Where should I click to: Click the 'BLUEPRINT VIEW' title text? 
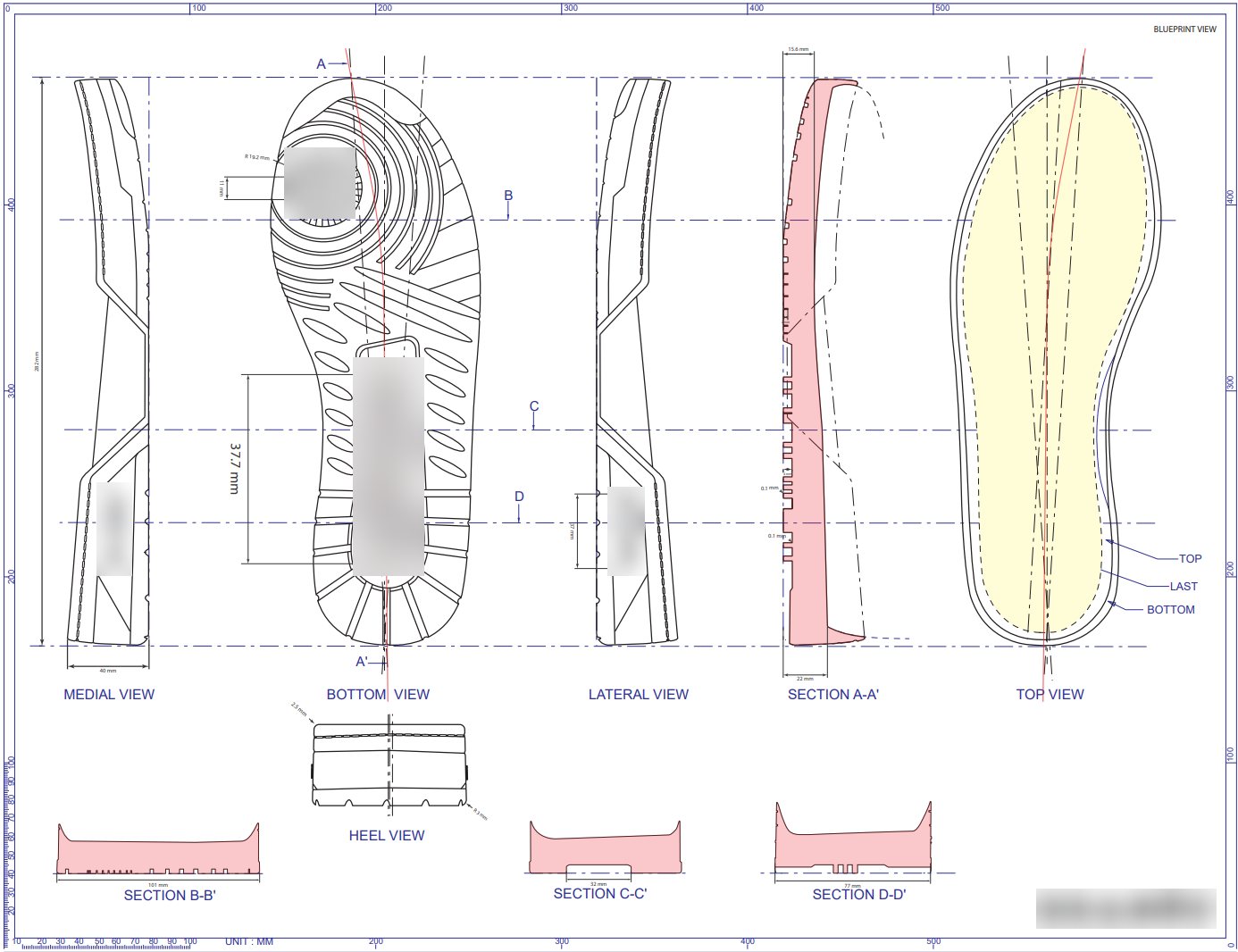pos(1184,29)
